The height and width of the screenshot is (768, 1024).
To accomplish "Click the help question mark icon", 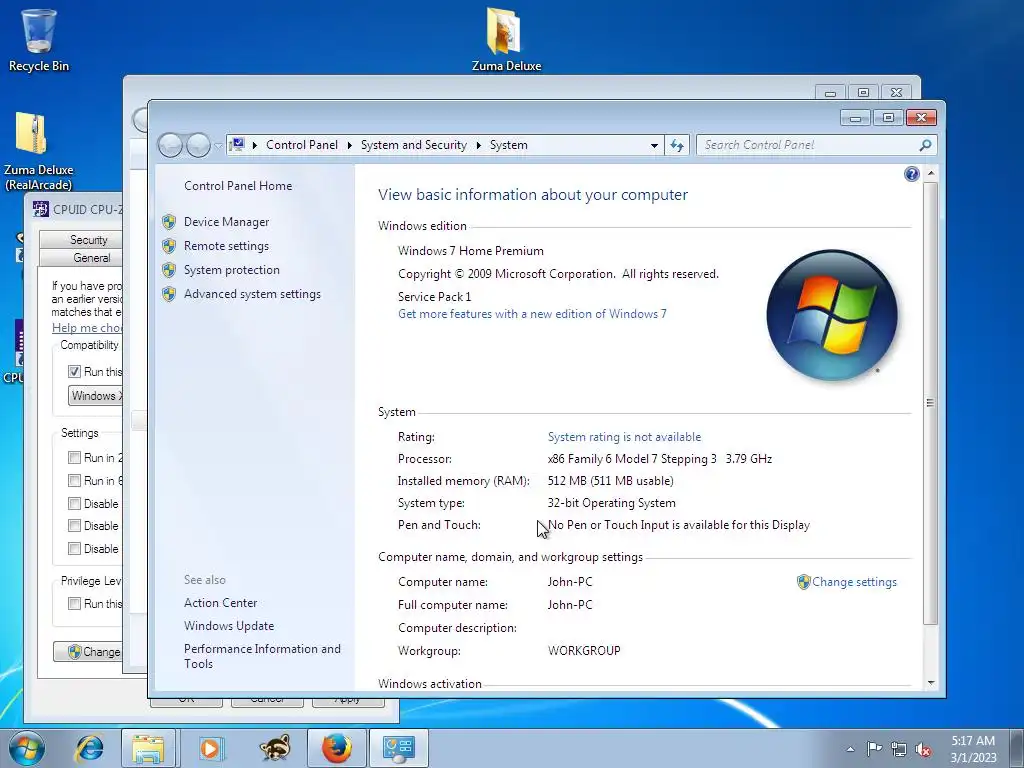I will click(912, 174).
